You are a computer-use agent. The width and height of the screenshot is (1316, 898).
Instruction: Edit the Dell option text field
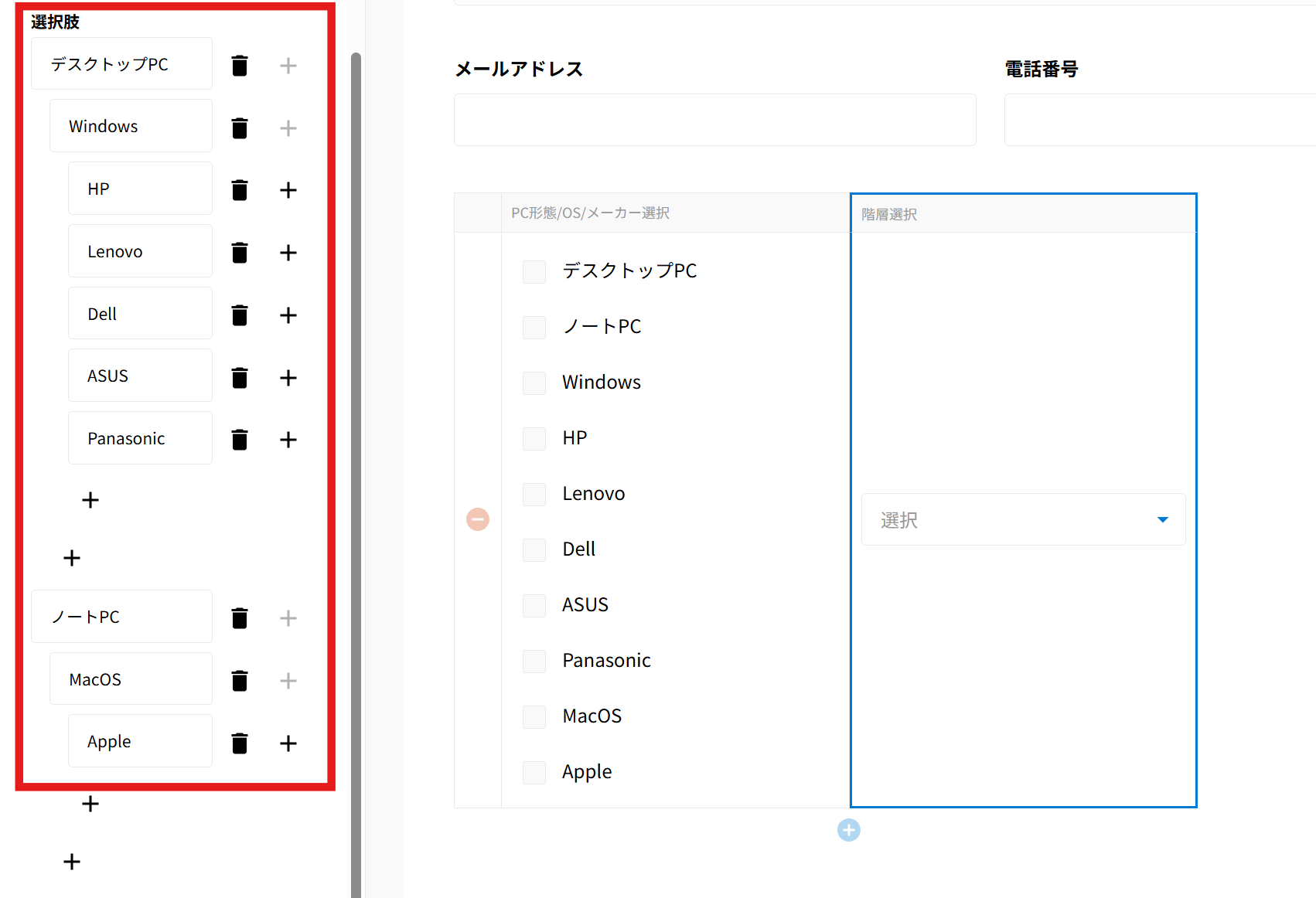140,313
